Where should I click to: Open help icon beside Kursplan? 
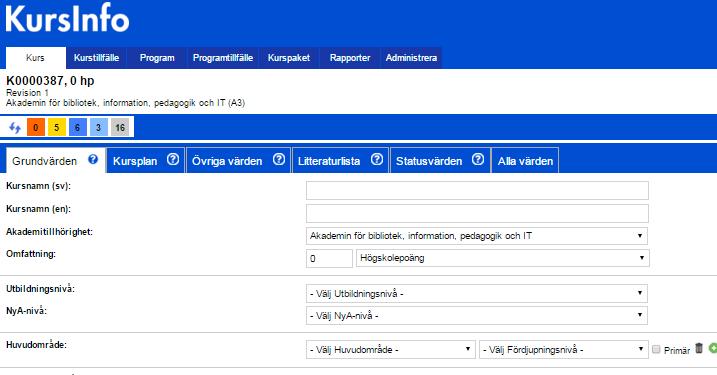[173, 159]
